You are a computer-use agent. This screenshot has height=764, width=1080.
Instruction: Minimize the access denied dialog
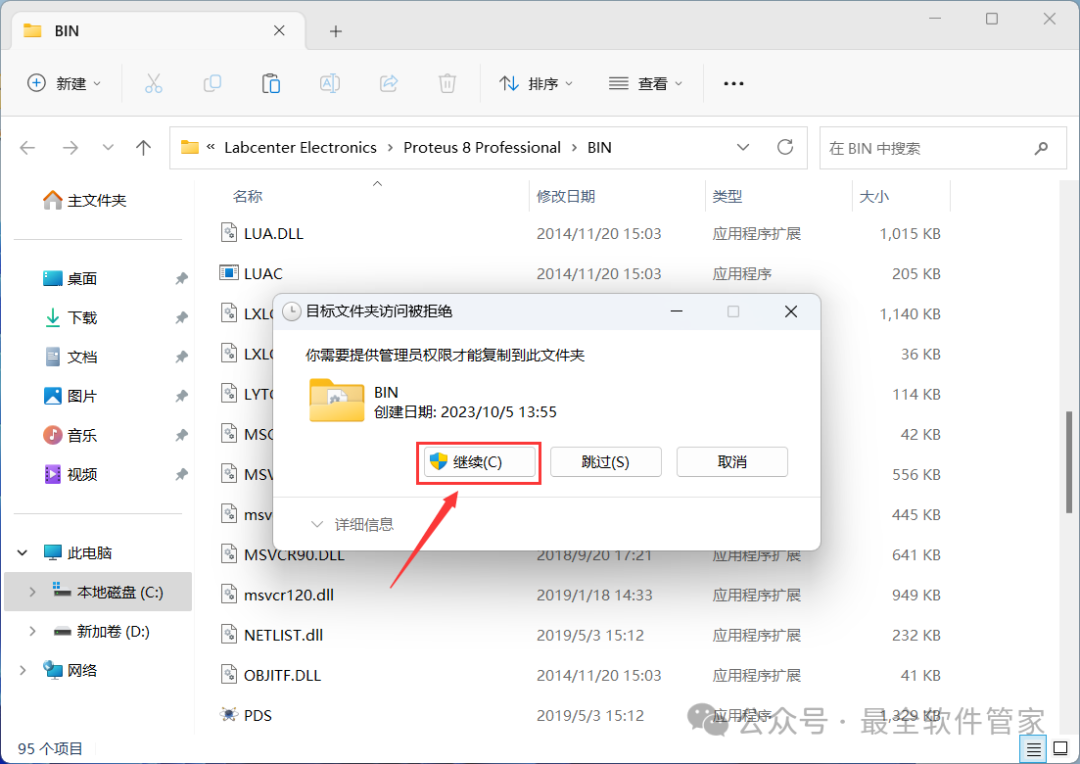coord(676,311)
